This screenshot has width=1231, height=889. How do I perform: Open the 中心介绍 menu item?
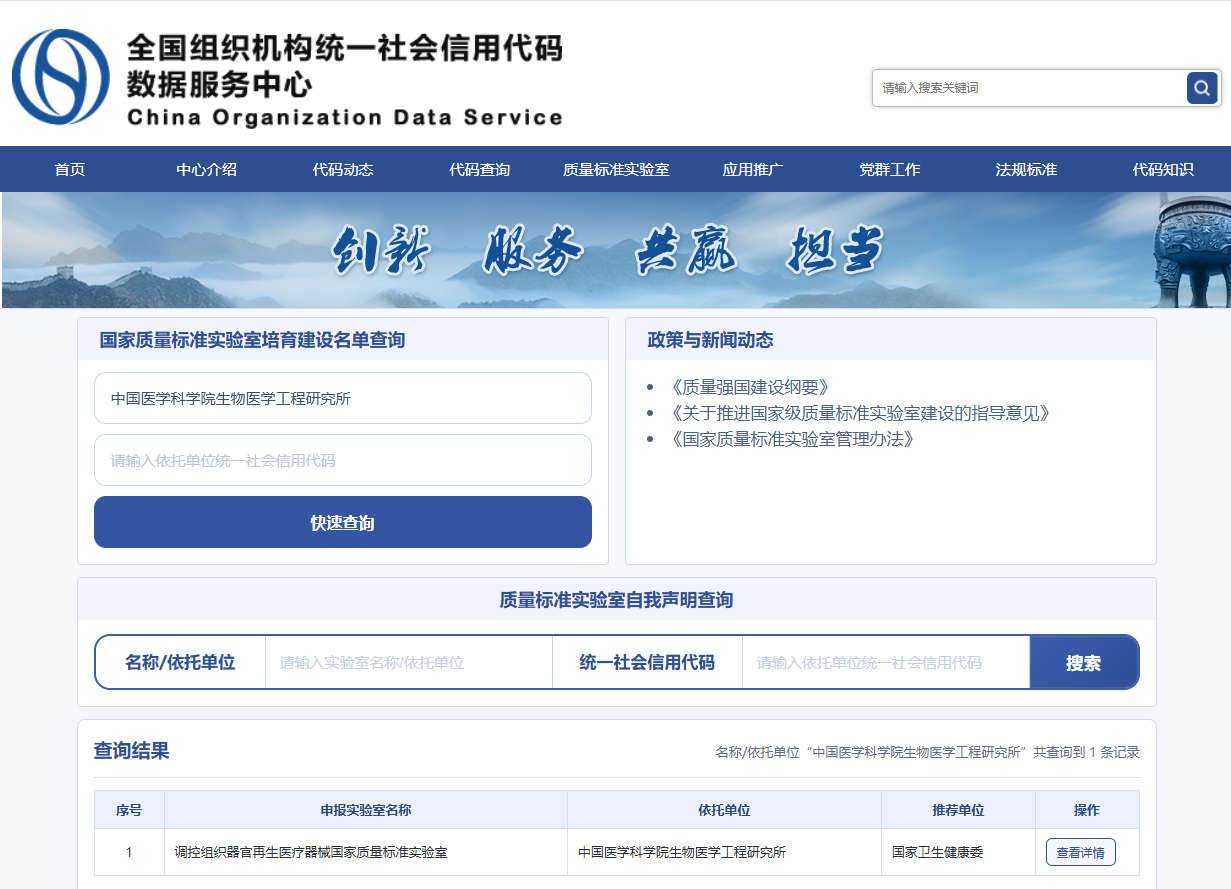point(206,169)
